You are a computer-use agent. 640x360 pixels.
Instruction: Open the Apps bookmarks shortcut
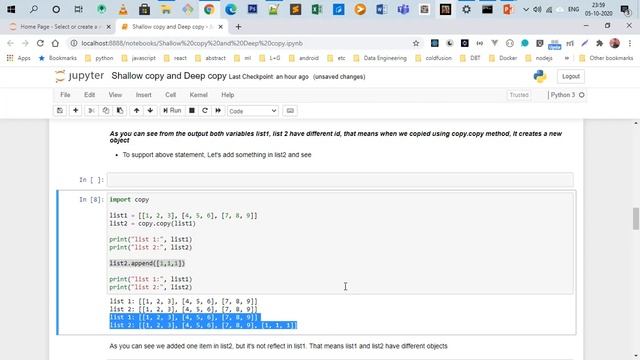point(19,58)
